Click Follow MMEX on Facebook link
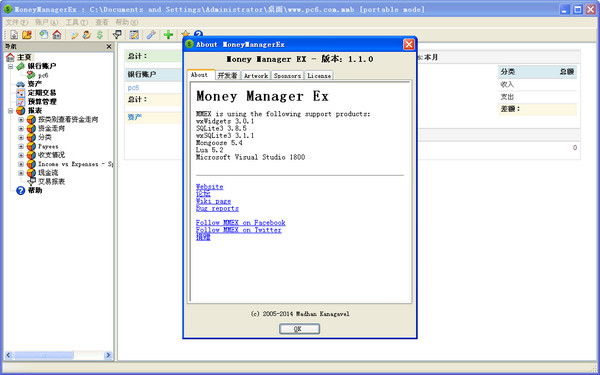The image size is (600, 375). click(x=241, y=223)
